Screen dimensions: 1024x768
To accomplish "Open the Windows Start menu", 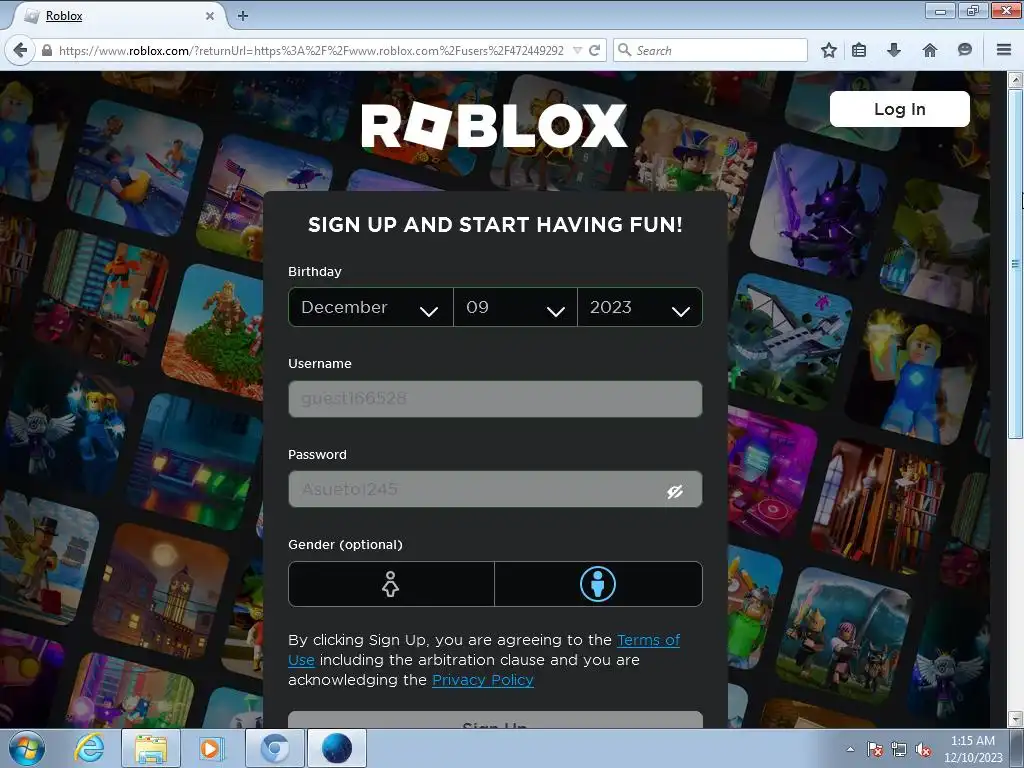I will 26,748.
